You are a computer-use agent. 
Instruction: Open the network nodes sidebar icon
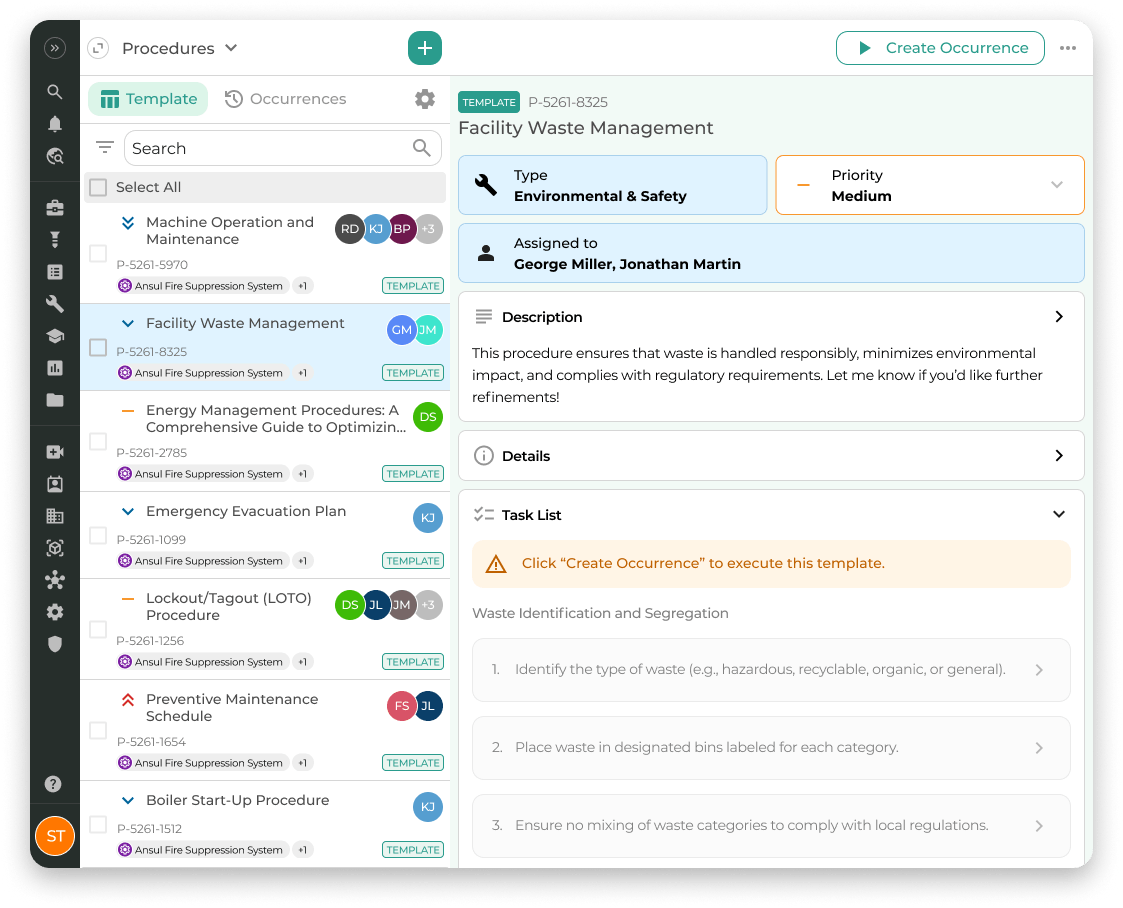point(54,580)
